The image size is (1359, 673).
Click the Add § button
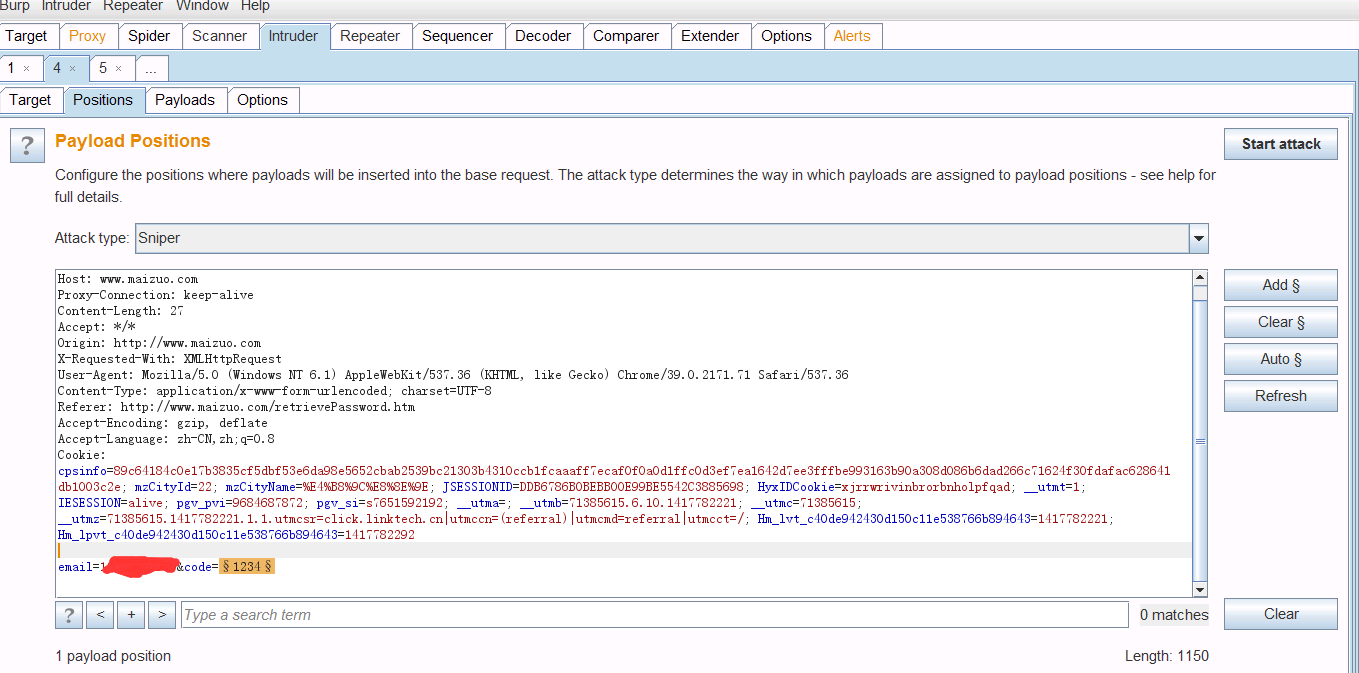coord(1281,285)
